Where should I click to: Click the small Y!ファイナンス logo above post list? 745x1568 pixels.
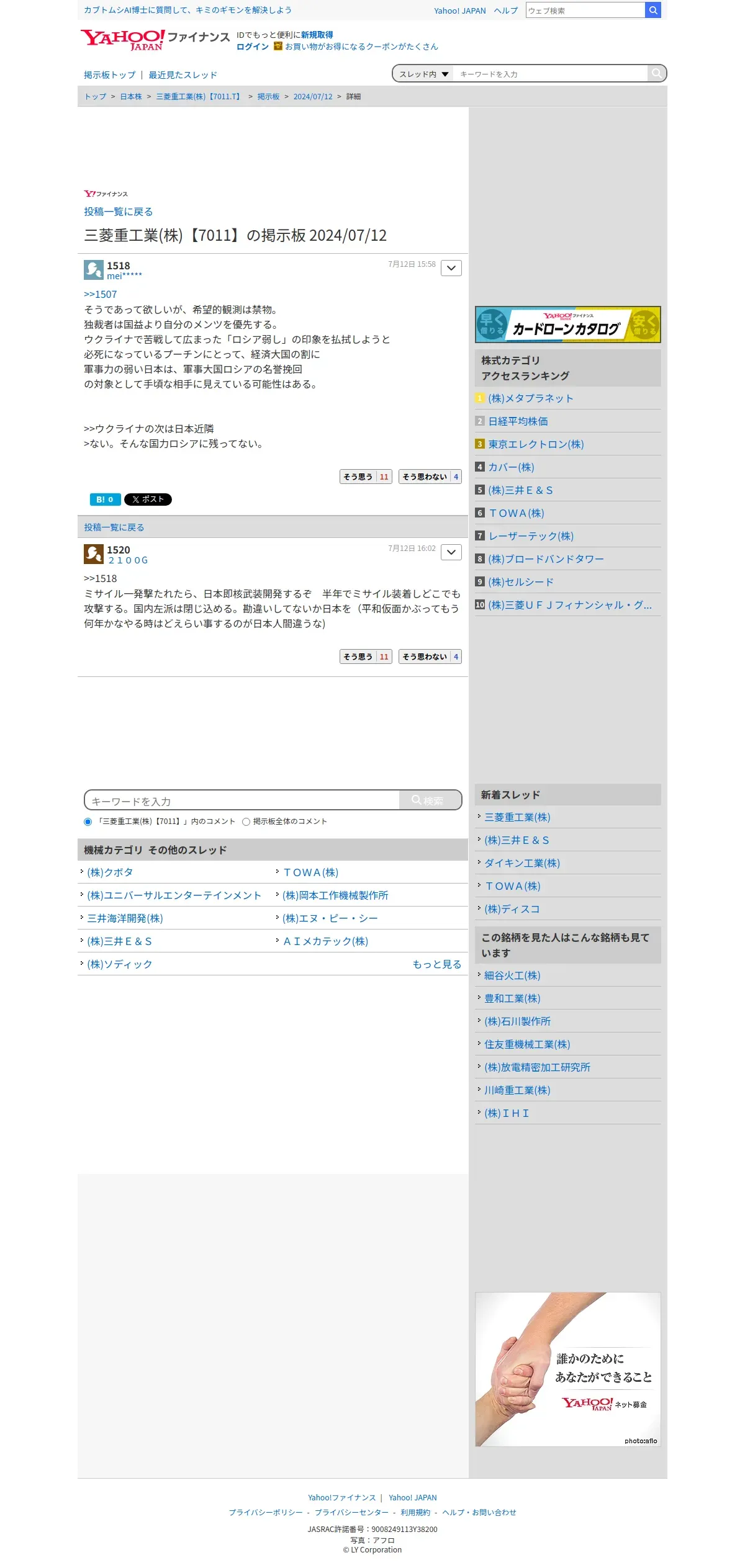click(106, 194)
